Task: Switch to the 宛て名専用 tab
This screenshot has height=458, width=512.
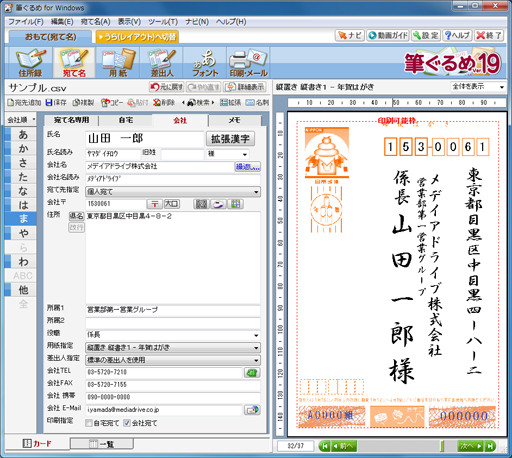Action: (x=71, y=120)
